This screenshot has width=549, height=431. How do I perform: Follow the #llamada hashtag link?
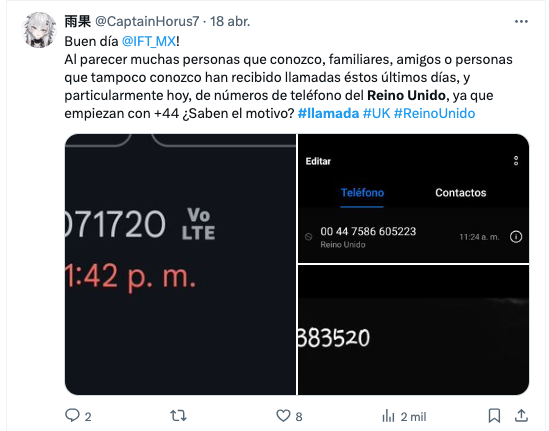pyautogui.click(x=328, y=113)
